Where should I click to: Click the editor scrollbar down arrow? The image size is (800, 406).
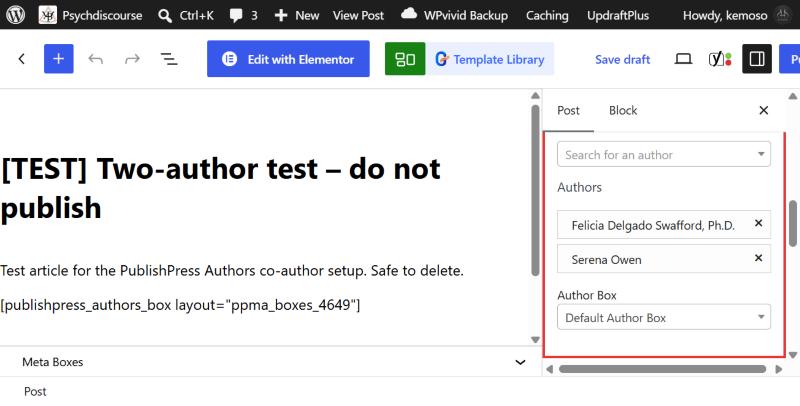(x=535, y=340)
